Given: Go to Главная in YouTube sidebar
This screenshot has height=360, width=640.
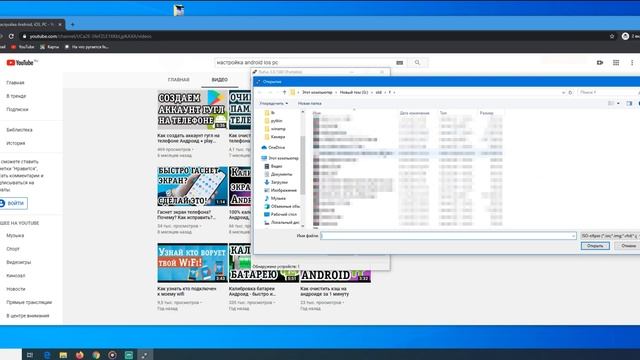Looking at the screenshot, I should pos(15,82).
